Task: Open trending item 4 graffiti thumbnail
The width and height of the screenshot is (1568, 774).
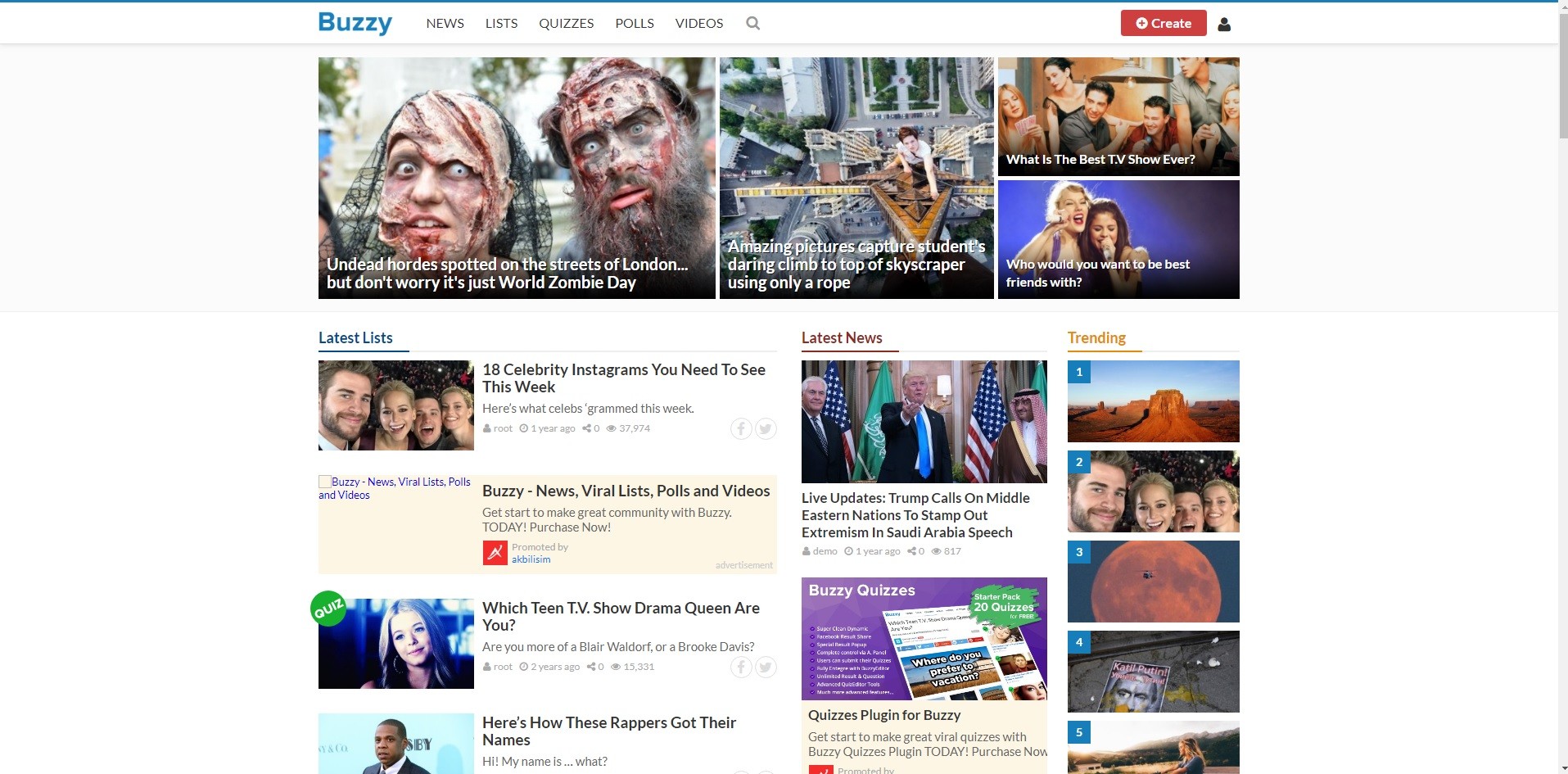Action: point(1154,672)
